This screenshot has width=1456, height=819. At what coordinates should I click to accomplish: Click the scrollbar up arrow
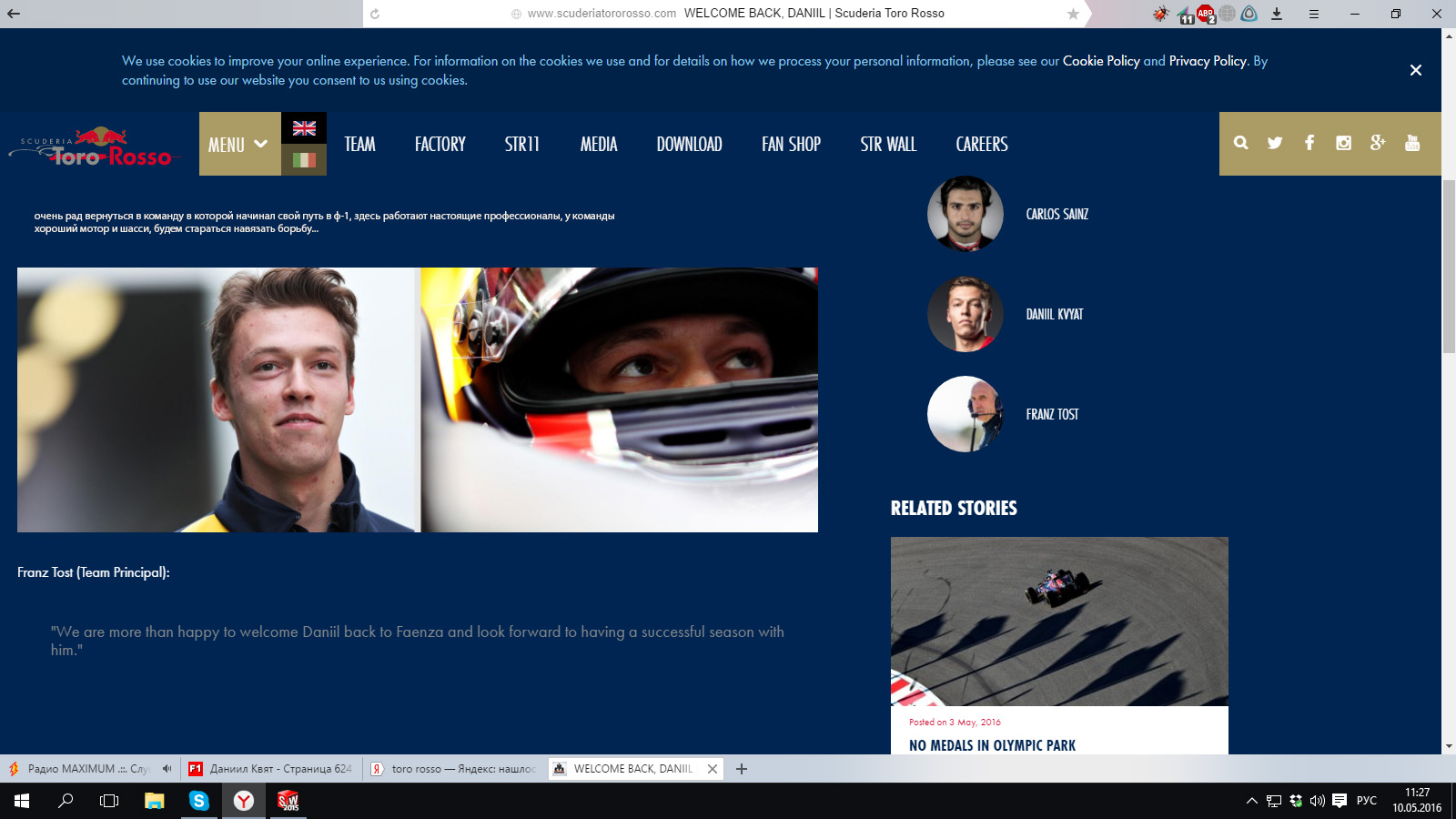coord(1449,35)
